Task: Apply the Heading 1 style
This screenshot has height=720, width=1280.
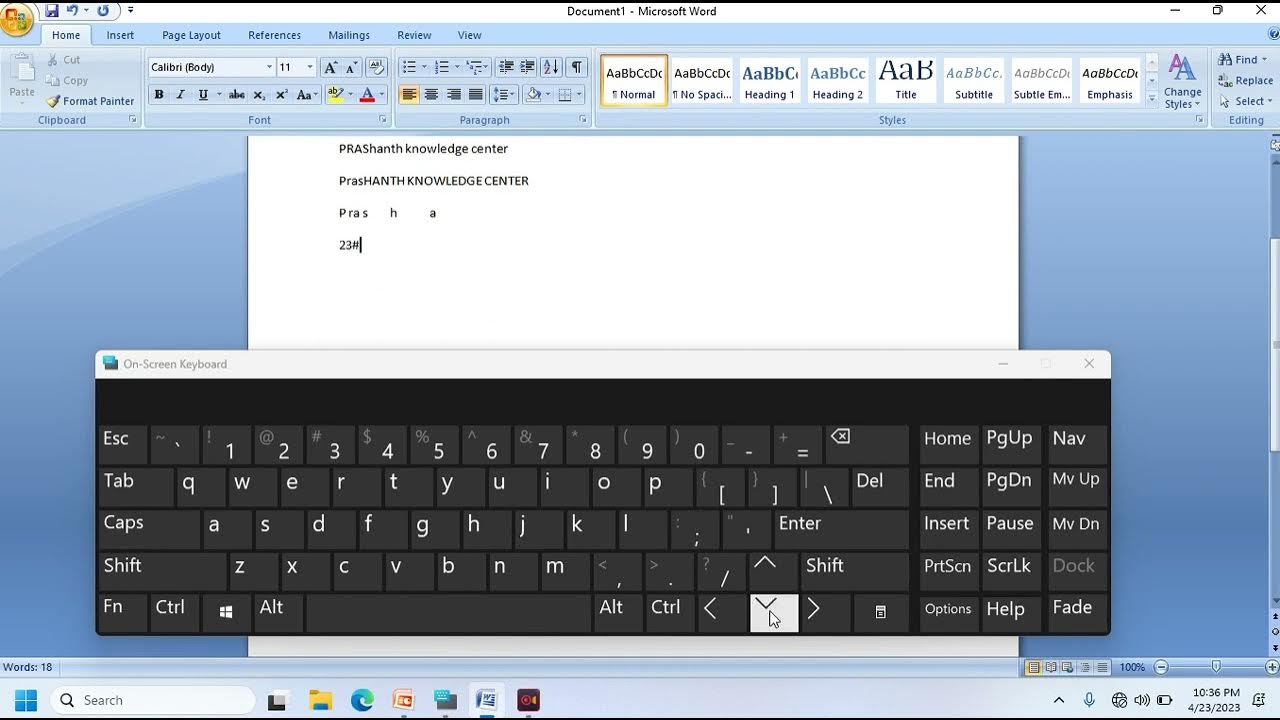Action: [x=769, y=81]
